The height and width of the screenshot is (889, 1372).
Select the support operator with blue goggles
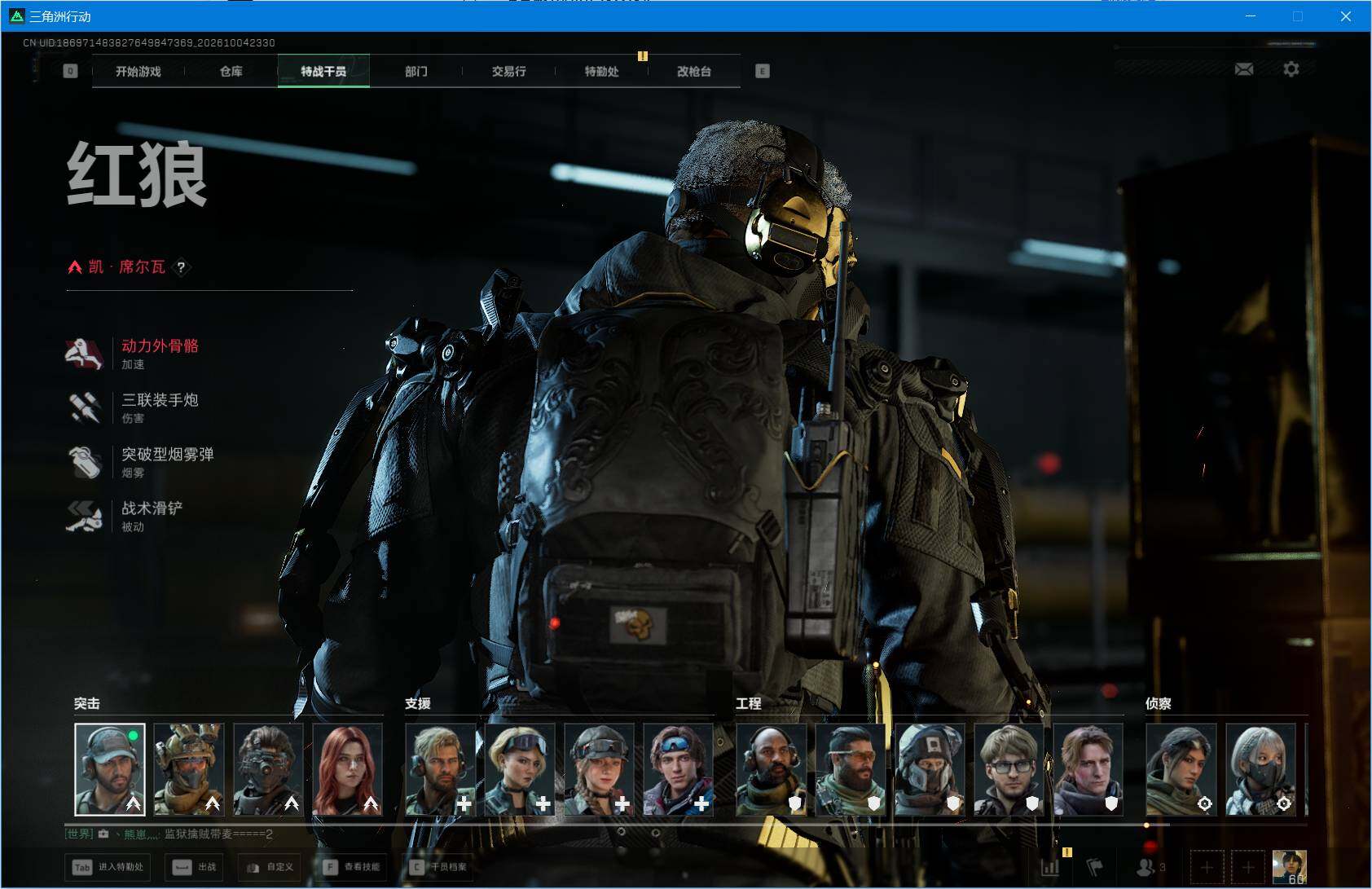coord(679,769)
